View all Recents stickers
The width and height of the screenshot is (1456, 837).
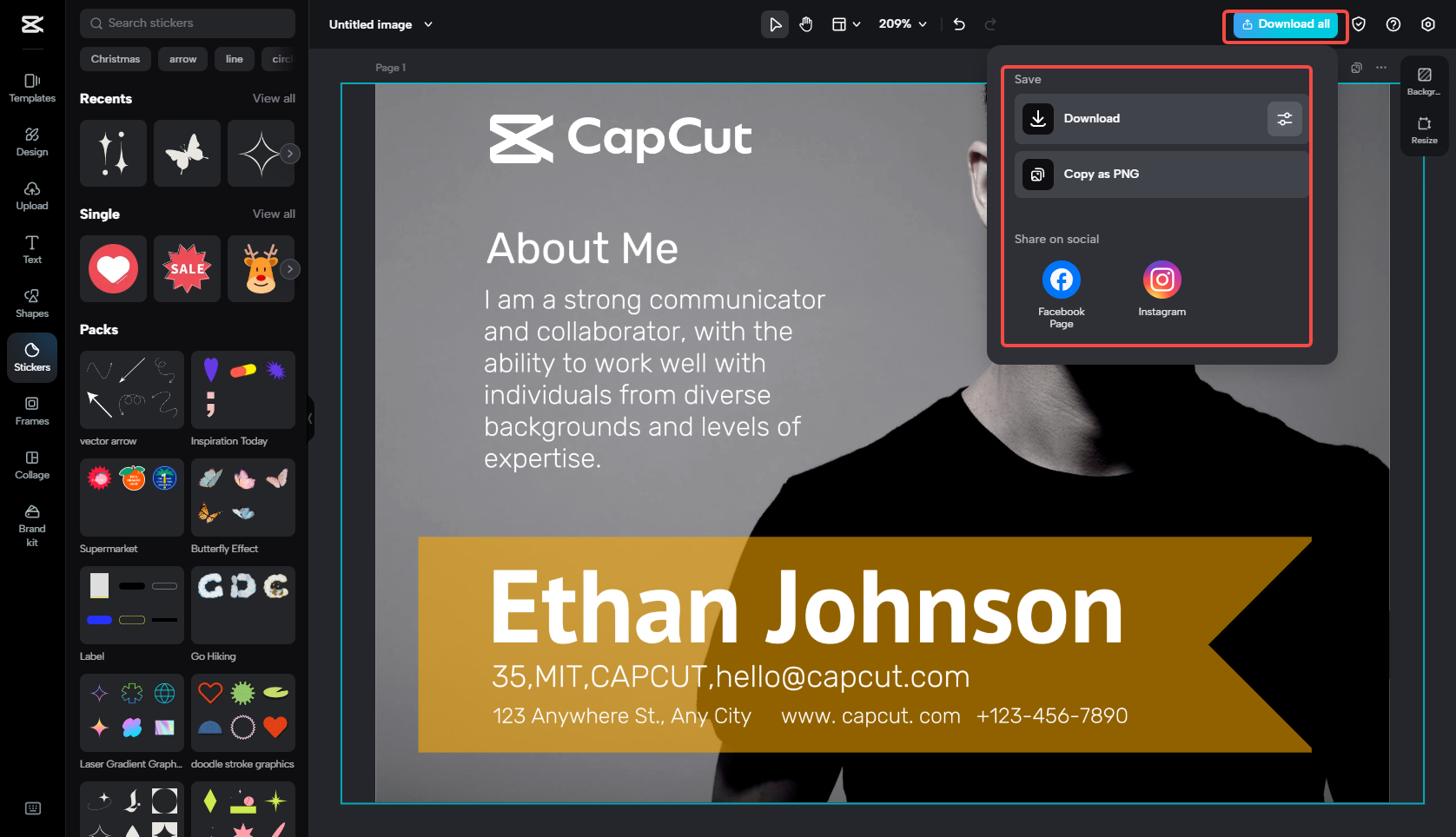[x=274, y=99]
